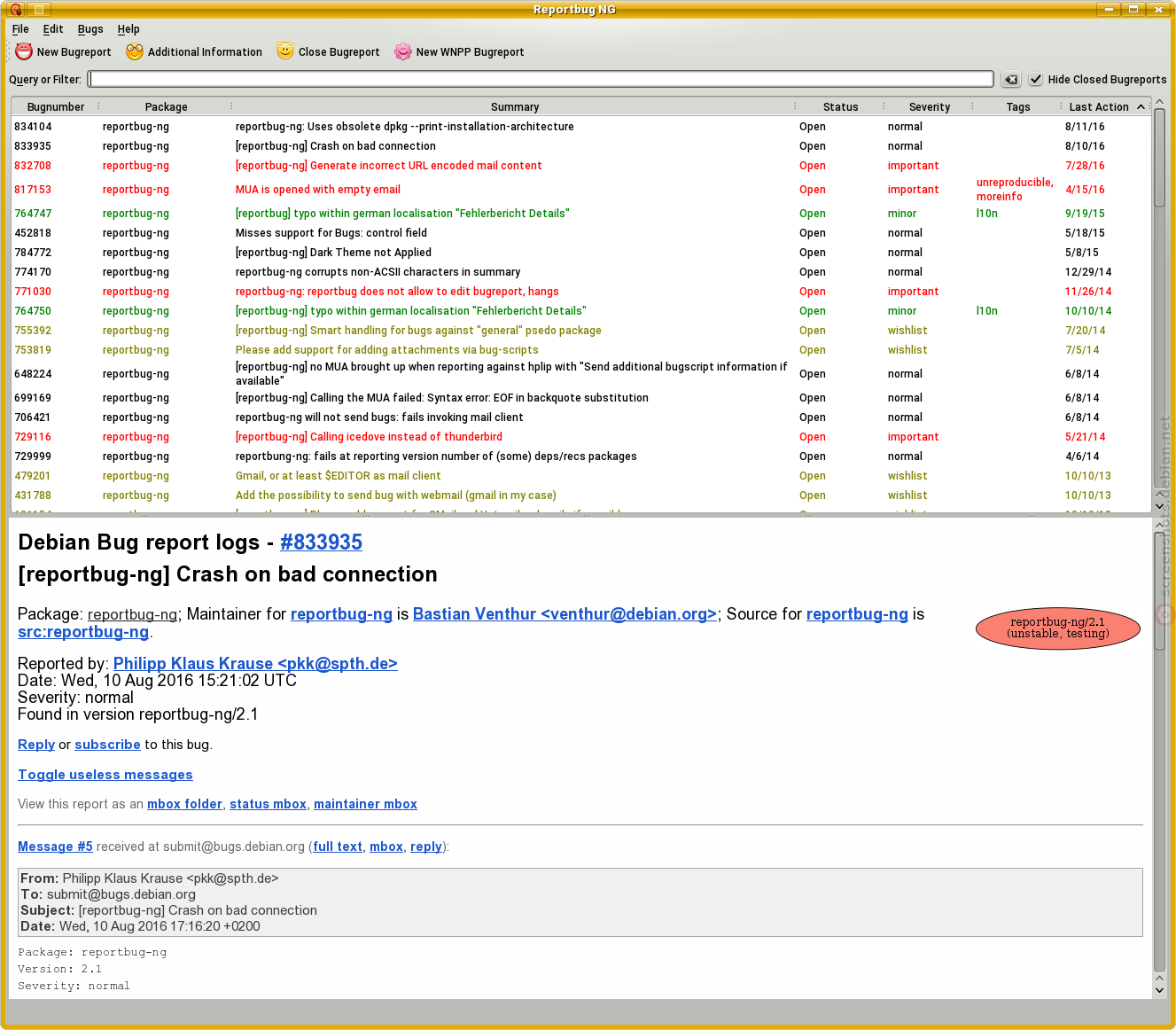This screenshot has width=1176, height=1030.
Task: Select bug 774170 non-ACSII characters
Action: tap(580, 272)
